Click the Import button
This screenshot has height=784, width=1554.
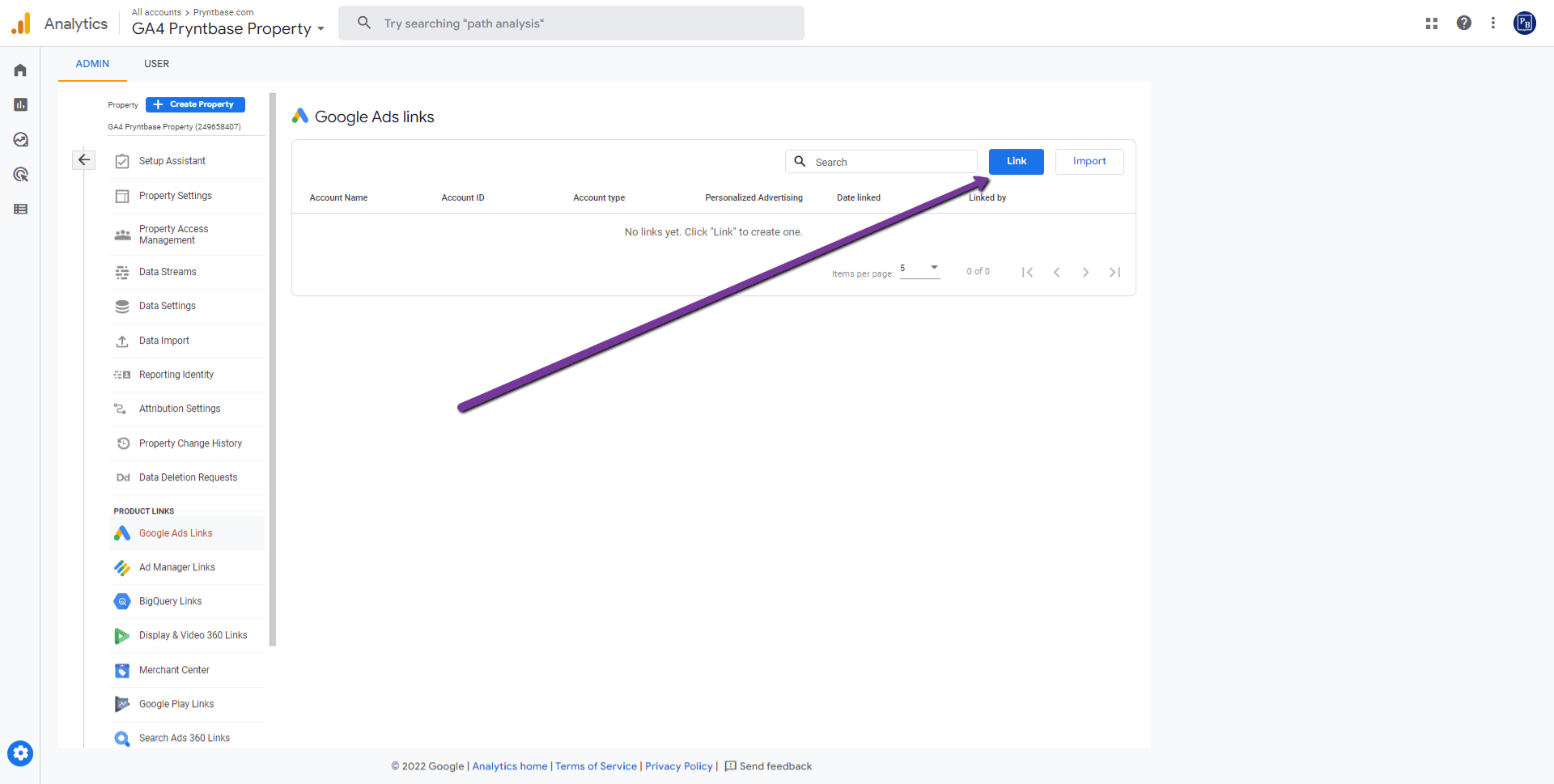click(x=1089, y=161)
